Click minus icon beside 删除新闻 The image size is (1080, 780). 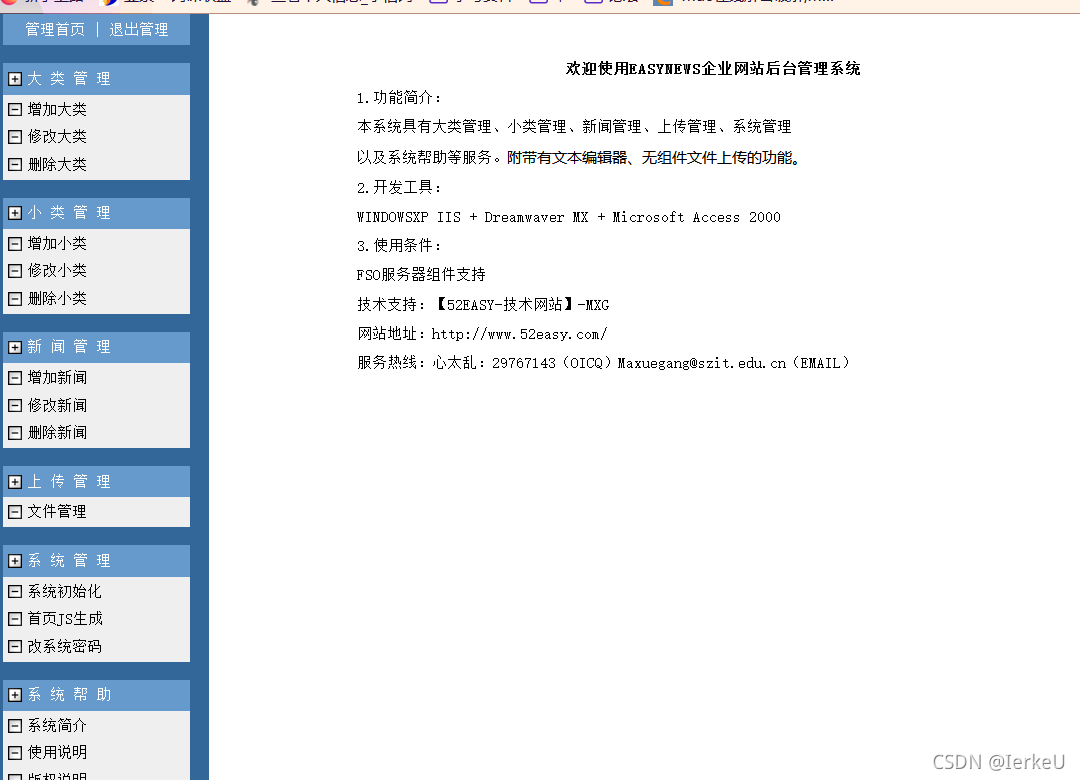(14, 433)
